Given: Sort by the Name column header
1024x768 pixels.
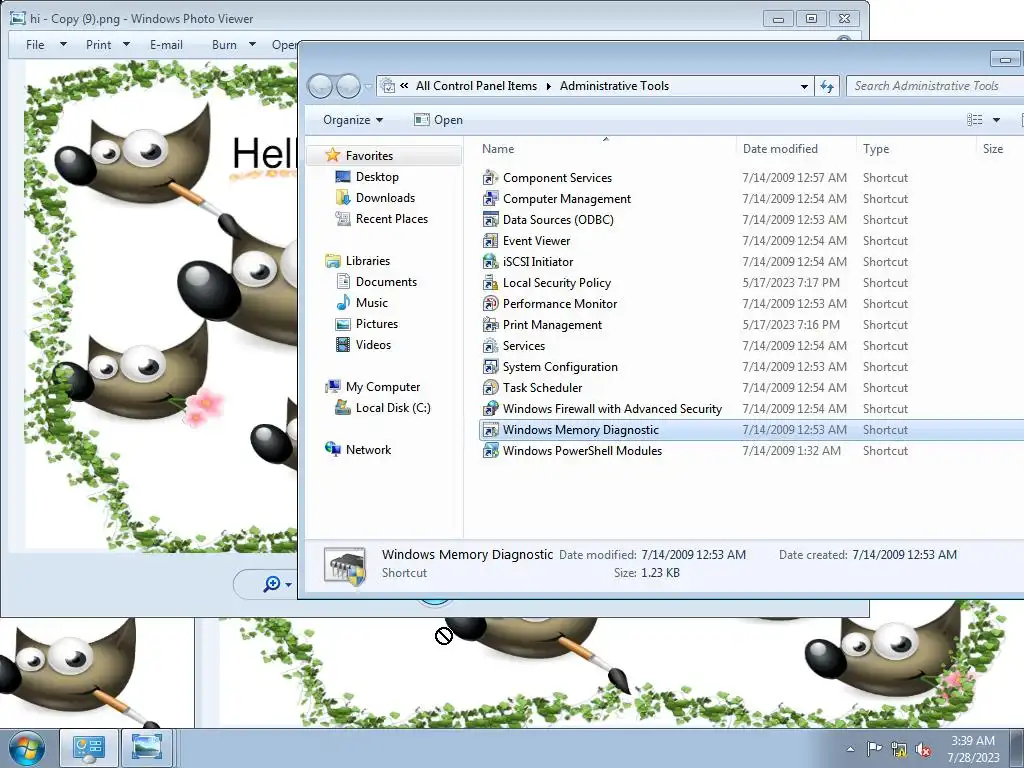Looking at the screenshot, I should (608, 149).
